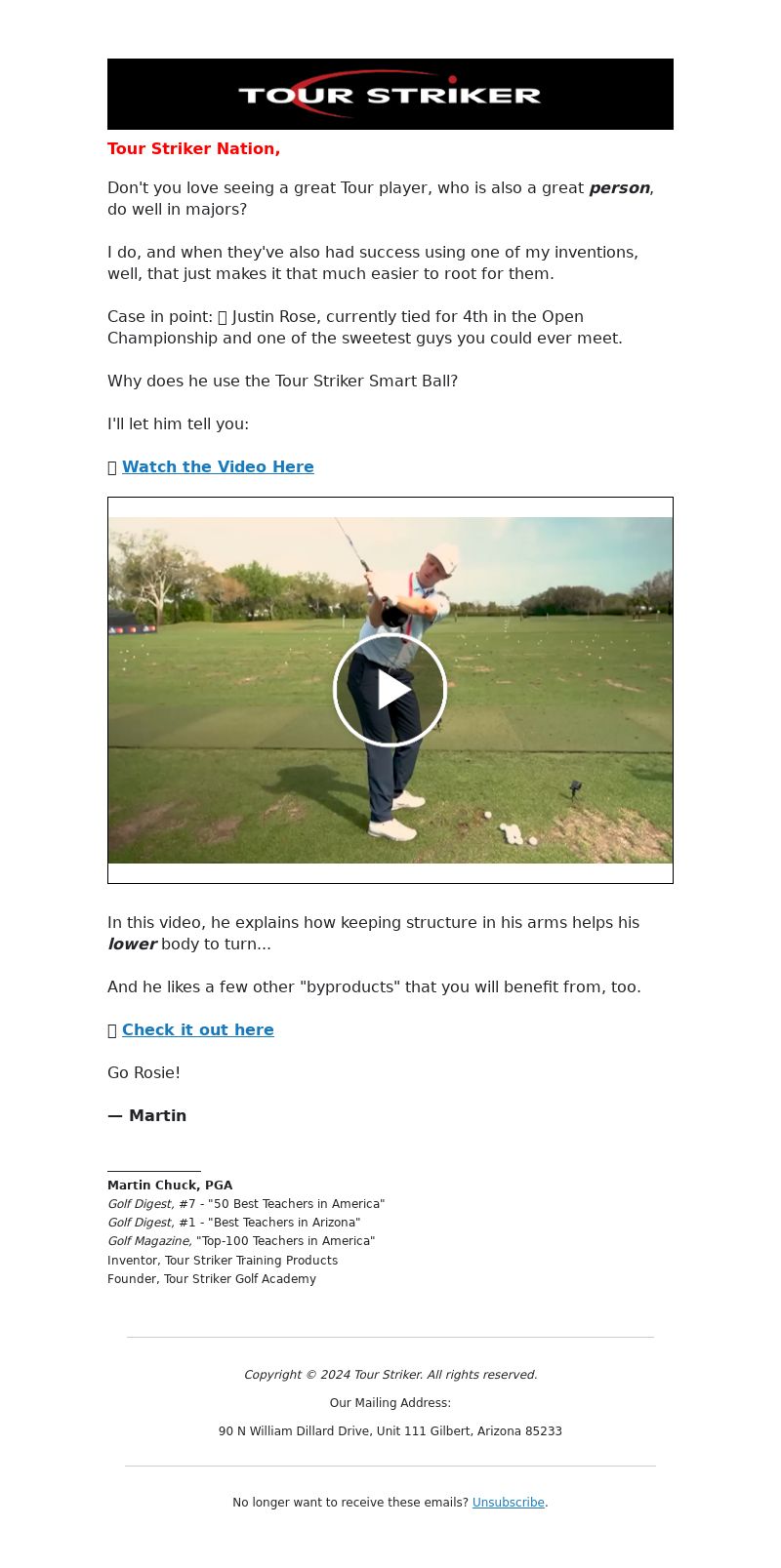
Task: Click the Golf Digest #7 ranking line
Action: (246, 1204)
